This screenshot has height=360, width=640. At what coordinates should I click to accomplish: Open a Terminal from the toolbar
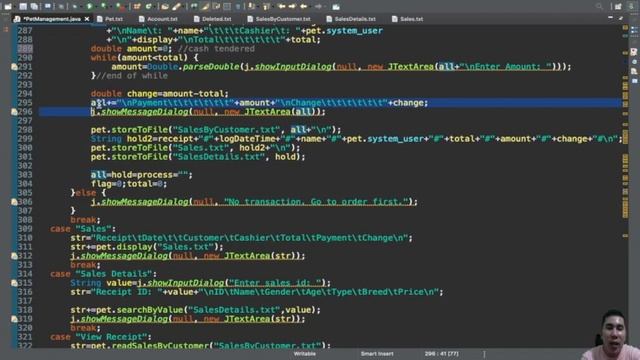pos(48,7)
